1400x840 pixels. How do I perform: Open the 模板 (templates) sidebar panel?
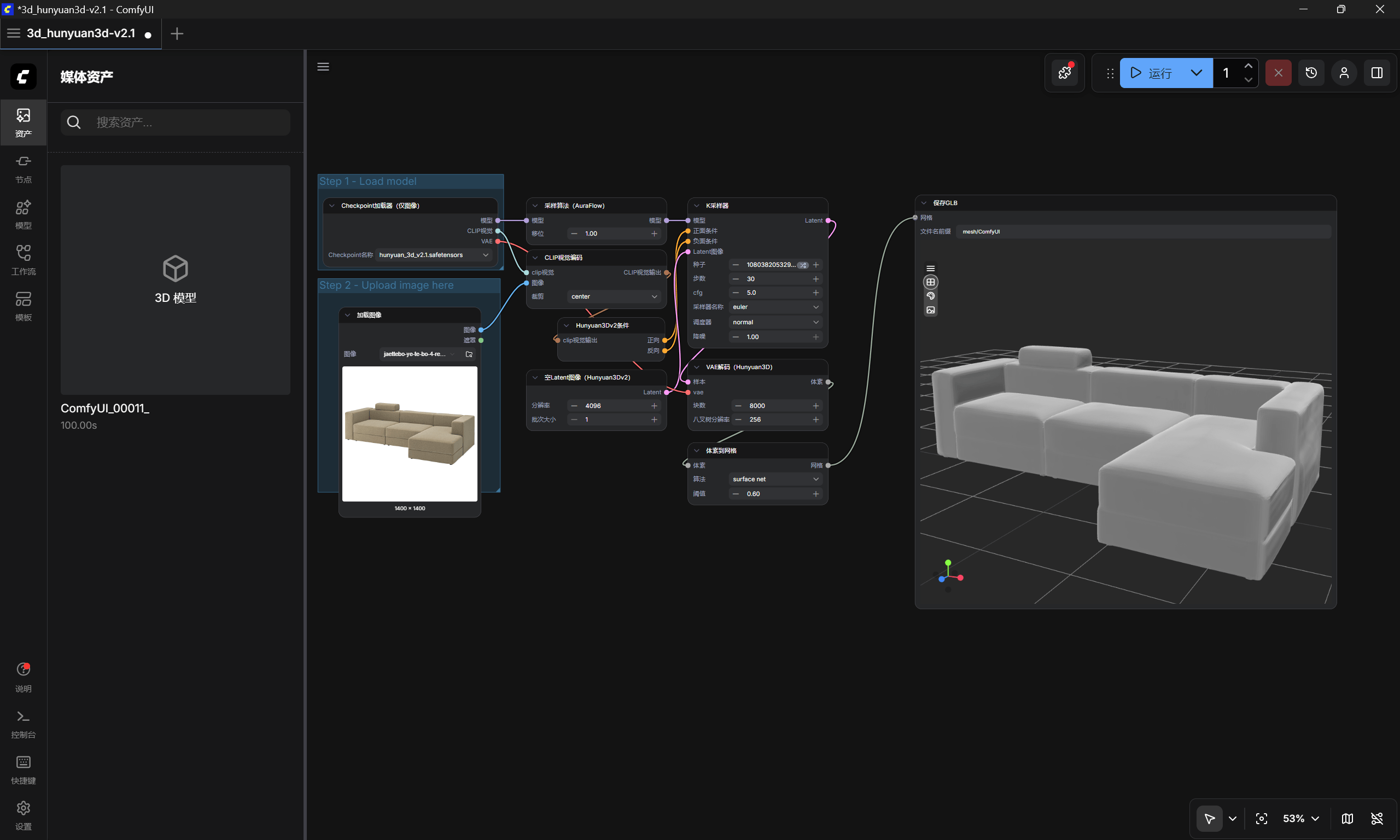[x=23, y=306]
